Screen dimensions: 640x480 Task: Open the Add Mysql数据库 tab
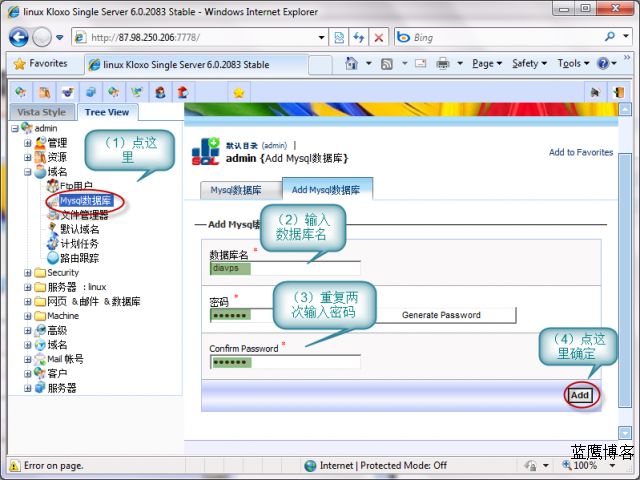327,189
